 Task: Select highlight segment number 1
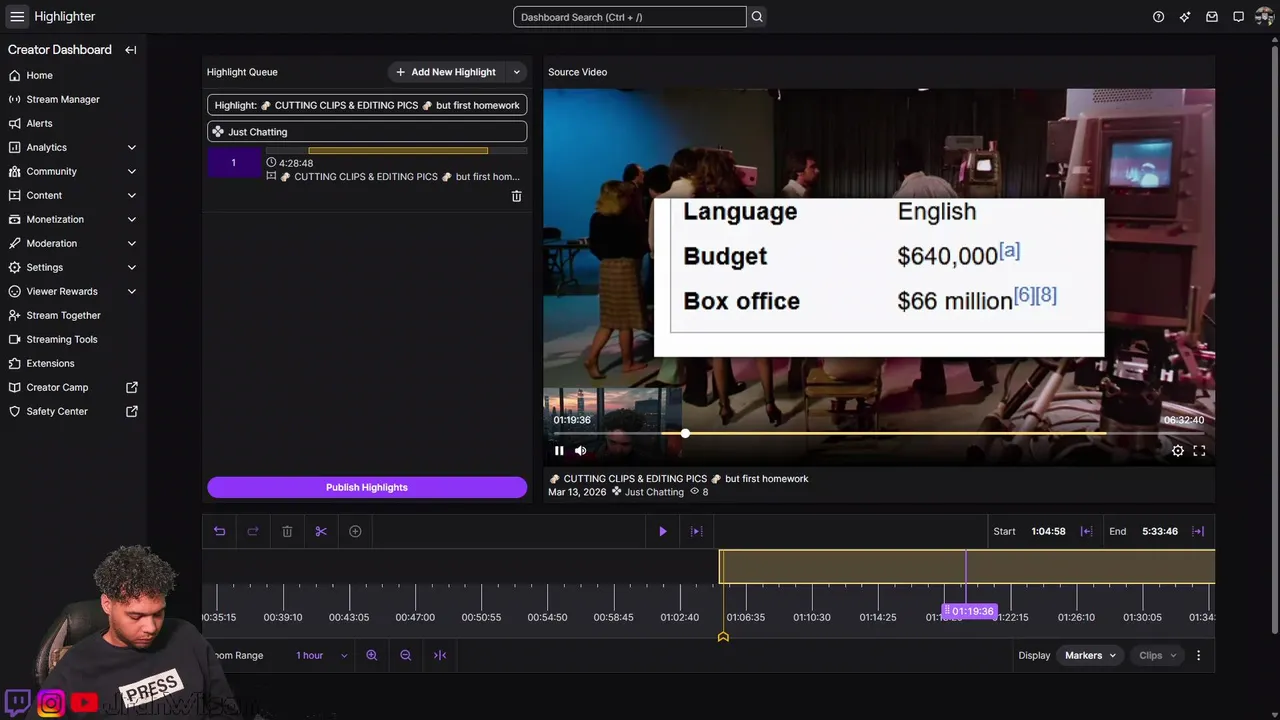click(234, 163)
